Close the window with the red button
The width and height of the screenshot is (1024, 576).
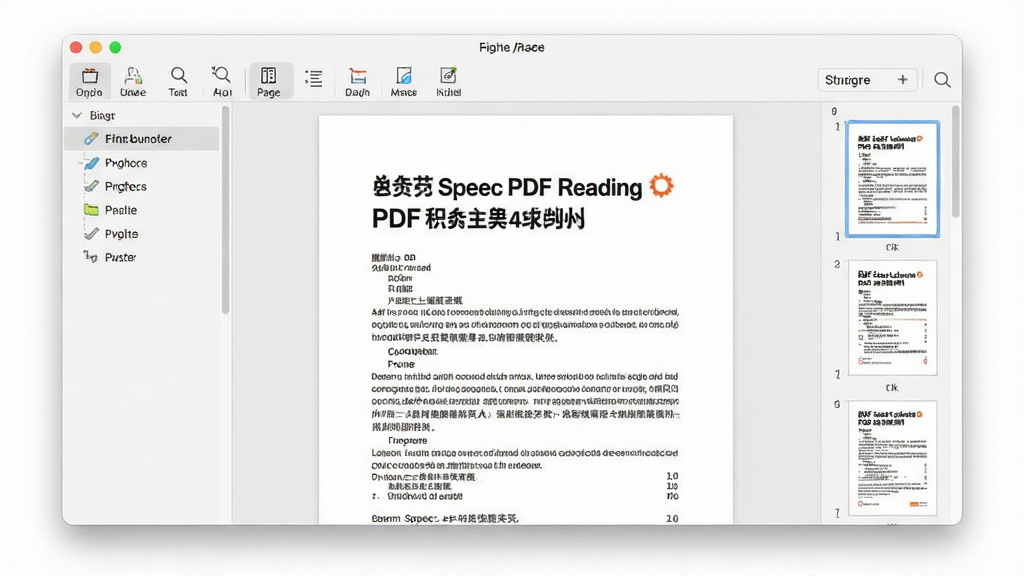point(76,47)
